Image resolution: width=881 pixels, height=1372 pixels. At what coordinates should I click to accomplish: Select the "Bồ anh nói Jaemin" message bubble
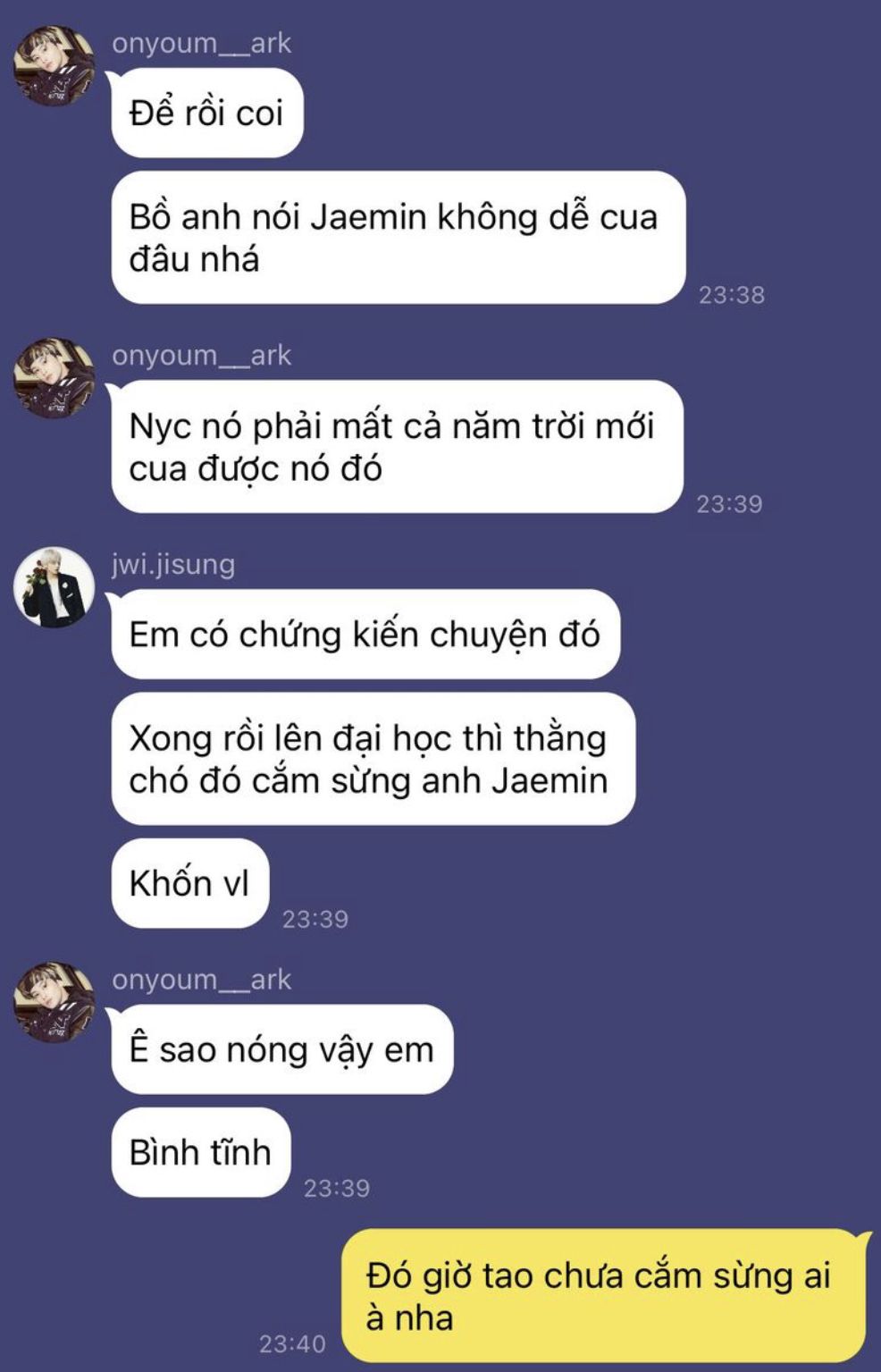click(x=398, y=238)
